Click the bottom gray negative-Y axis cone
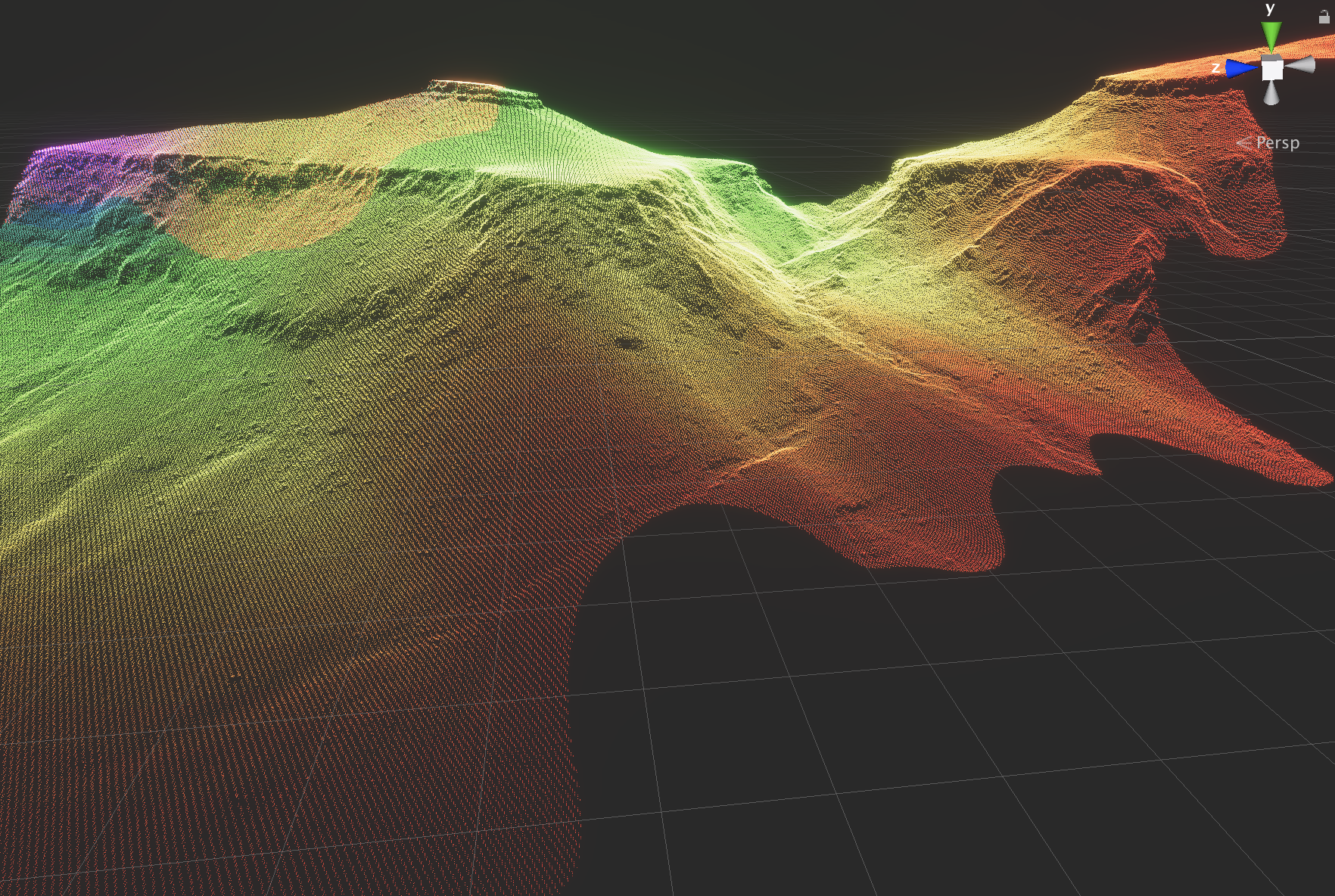The height and width of the screenshot is (896, 1335). [1271, 94]
